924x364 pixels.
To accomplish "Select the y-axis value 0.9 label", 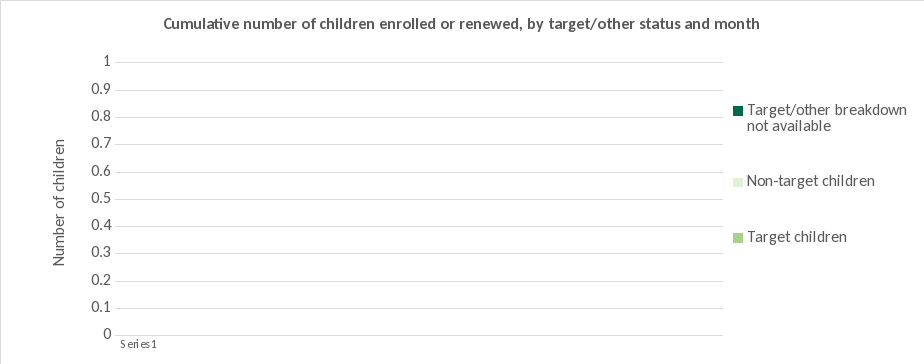I will [100, 89].
